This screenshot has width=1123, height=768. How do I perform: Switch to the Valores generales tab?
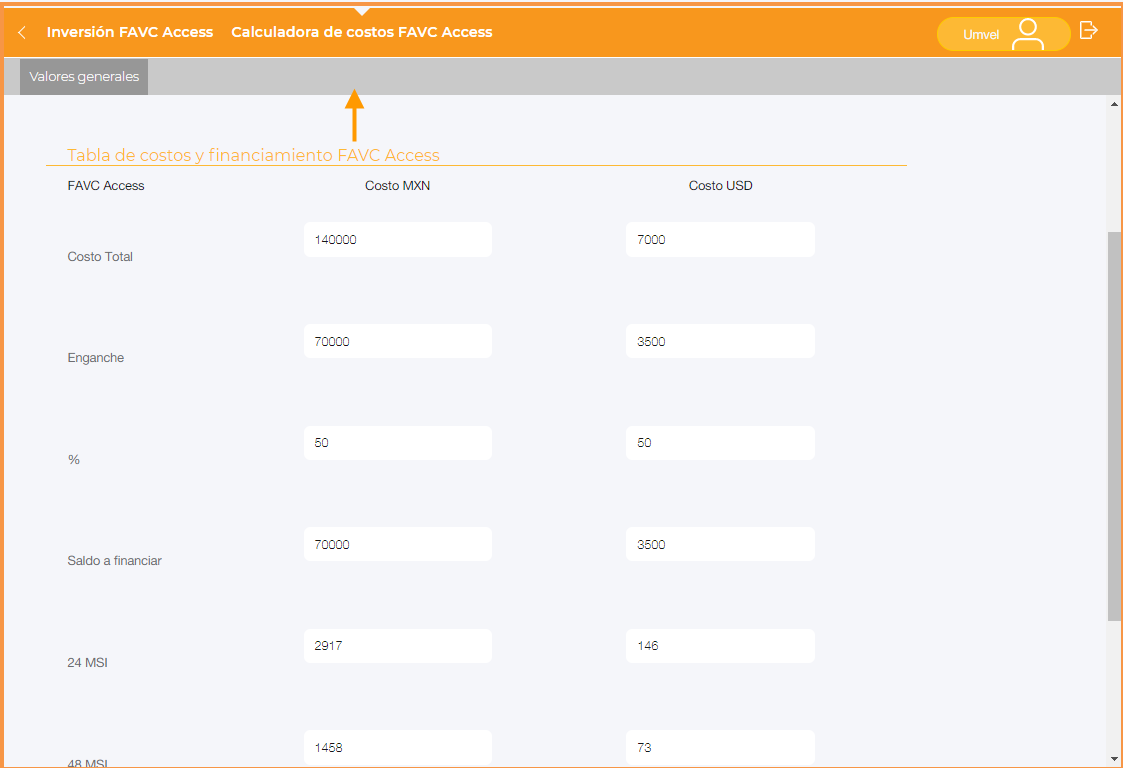click(x=84, y=77)
